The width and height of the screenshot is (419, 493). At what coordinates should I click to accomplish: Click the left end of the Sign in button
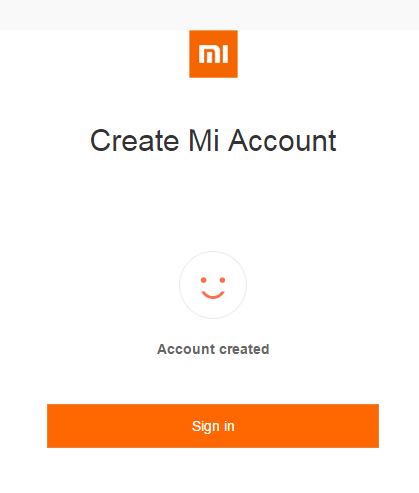[57, 426]
